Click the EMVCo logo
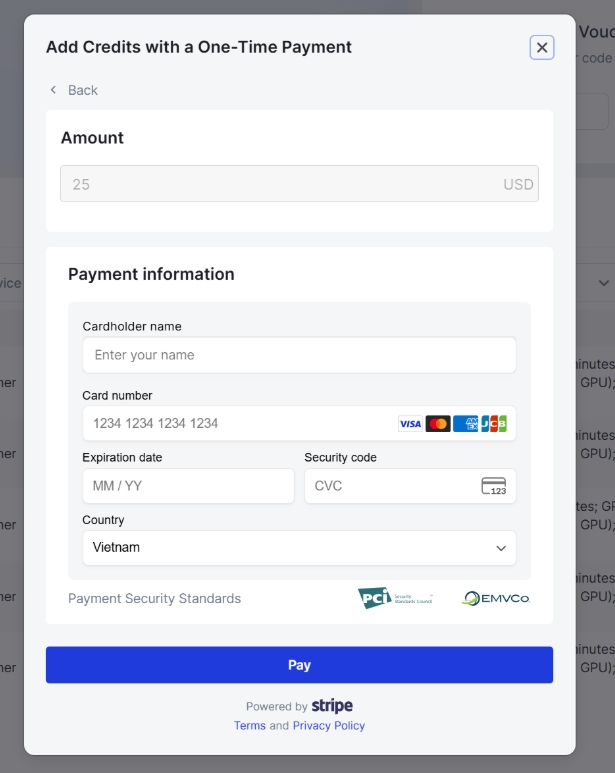The image size is (615, 773). [496, 598]
